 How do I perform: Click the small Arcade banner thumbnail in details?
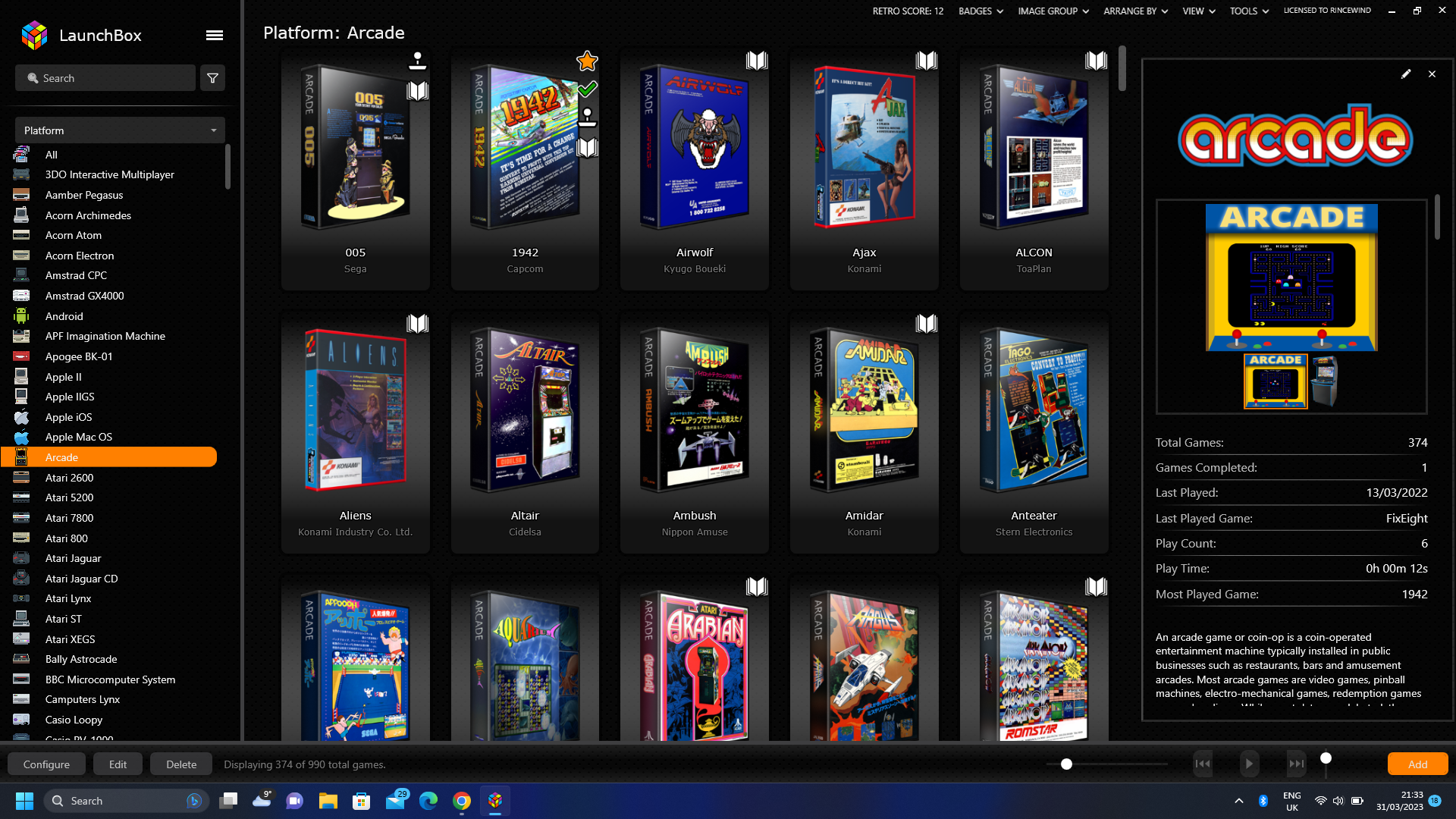click(x=1276, y=381)
